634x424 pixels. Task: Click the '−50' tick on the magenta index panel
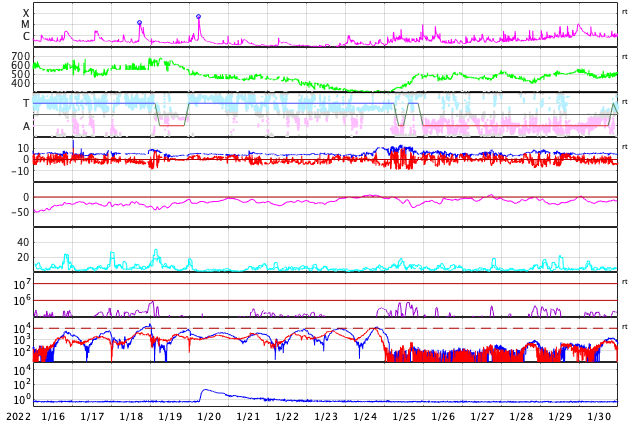pos(20,212)
